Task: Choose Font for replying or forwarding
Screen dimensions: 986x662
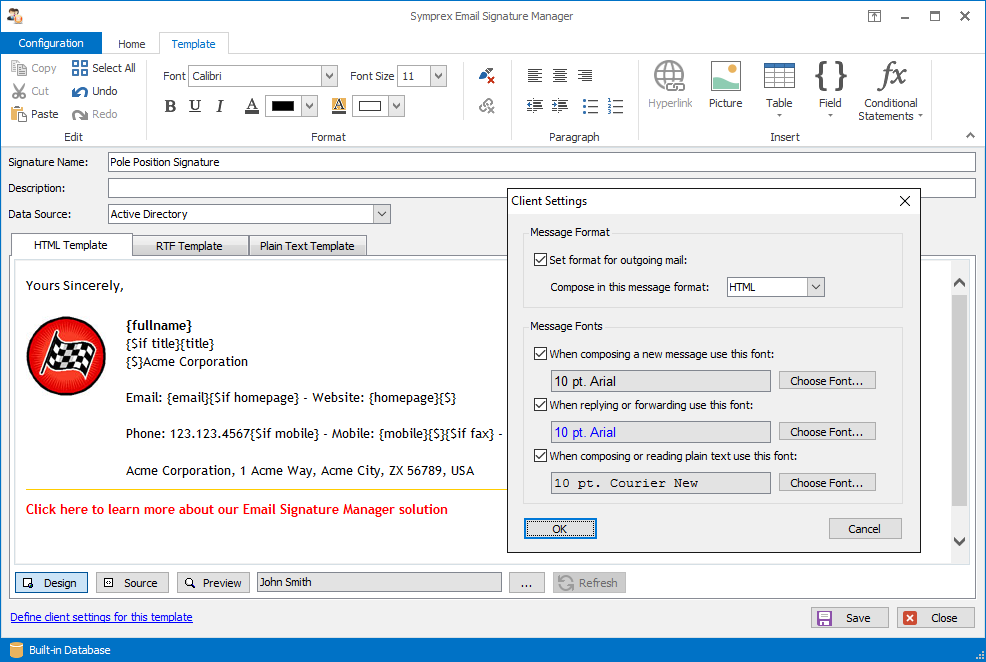Action: [x=827, y=431]
